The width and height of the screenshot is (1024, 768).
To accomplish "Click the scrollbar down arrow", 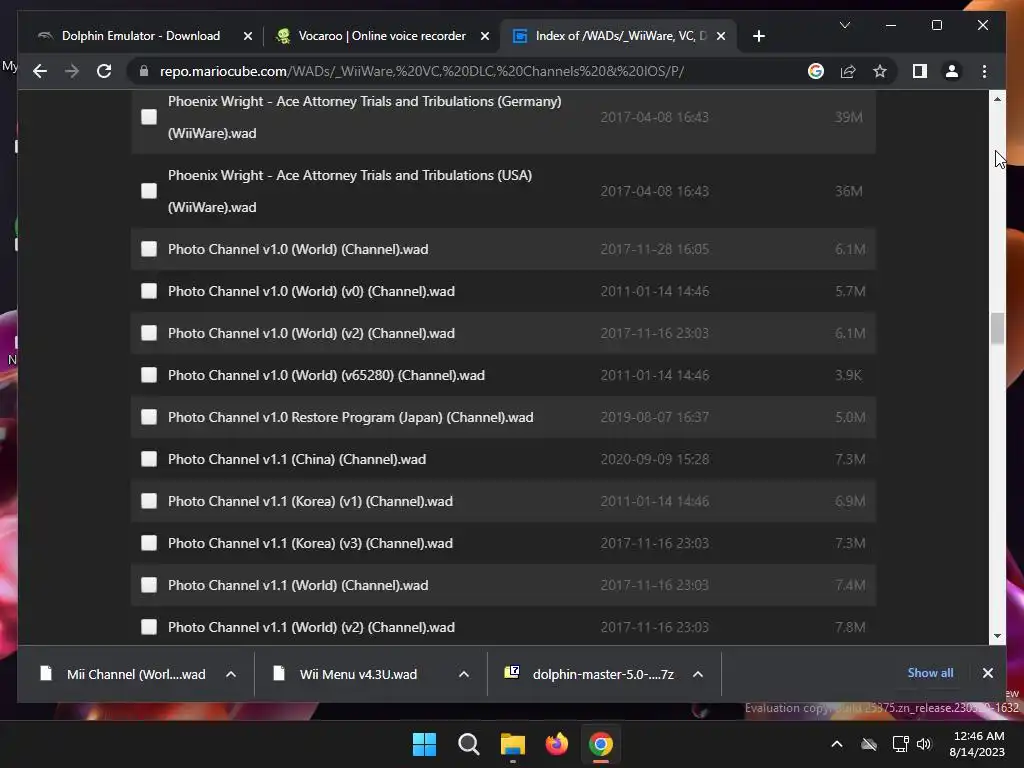I will 997,635.
